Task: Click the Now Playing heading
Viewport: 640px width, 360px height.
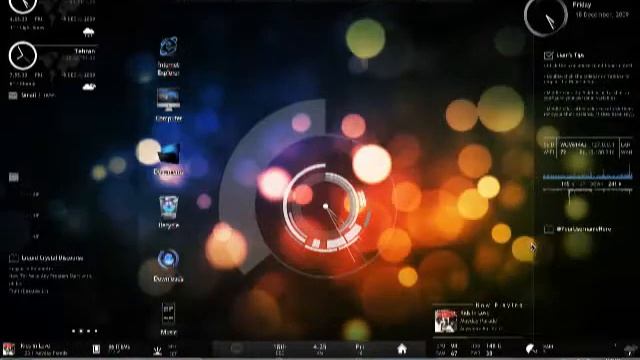Action: [x=499, y=305]
